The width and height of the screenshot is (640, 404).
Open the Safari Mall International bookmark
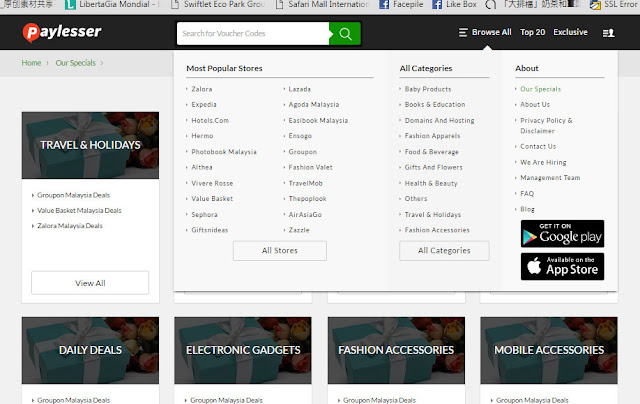coord(322,4)
